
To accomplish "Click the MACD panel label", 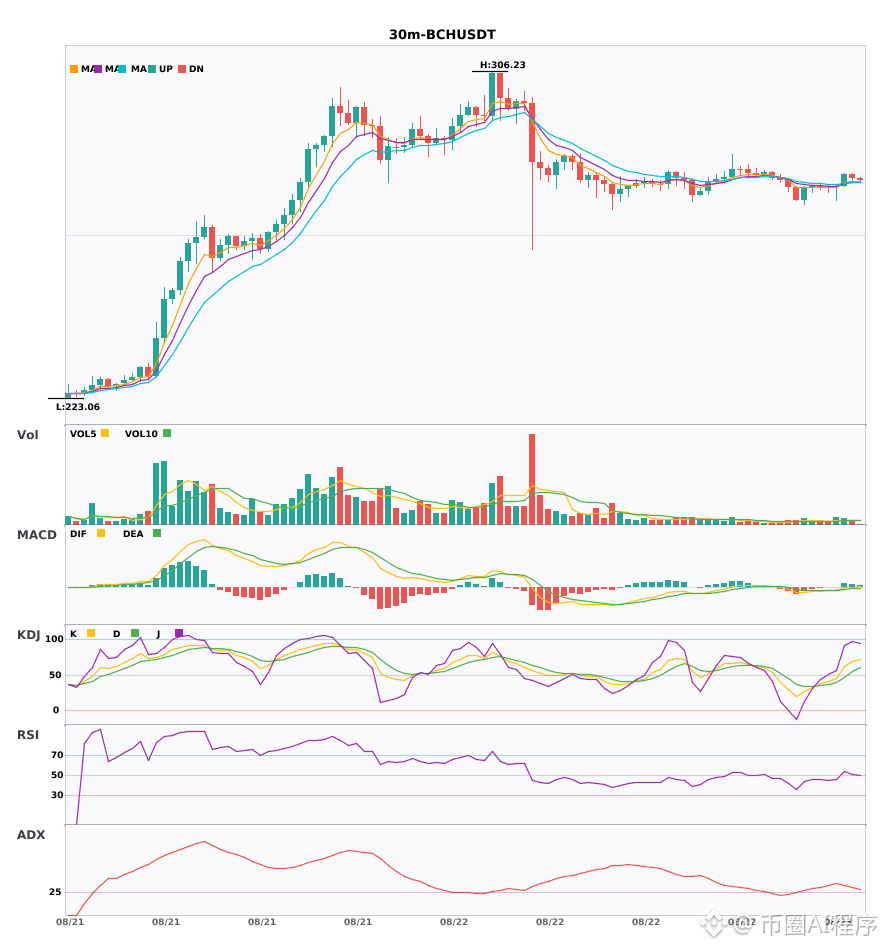I will (36, 535).
